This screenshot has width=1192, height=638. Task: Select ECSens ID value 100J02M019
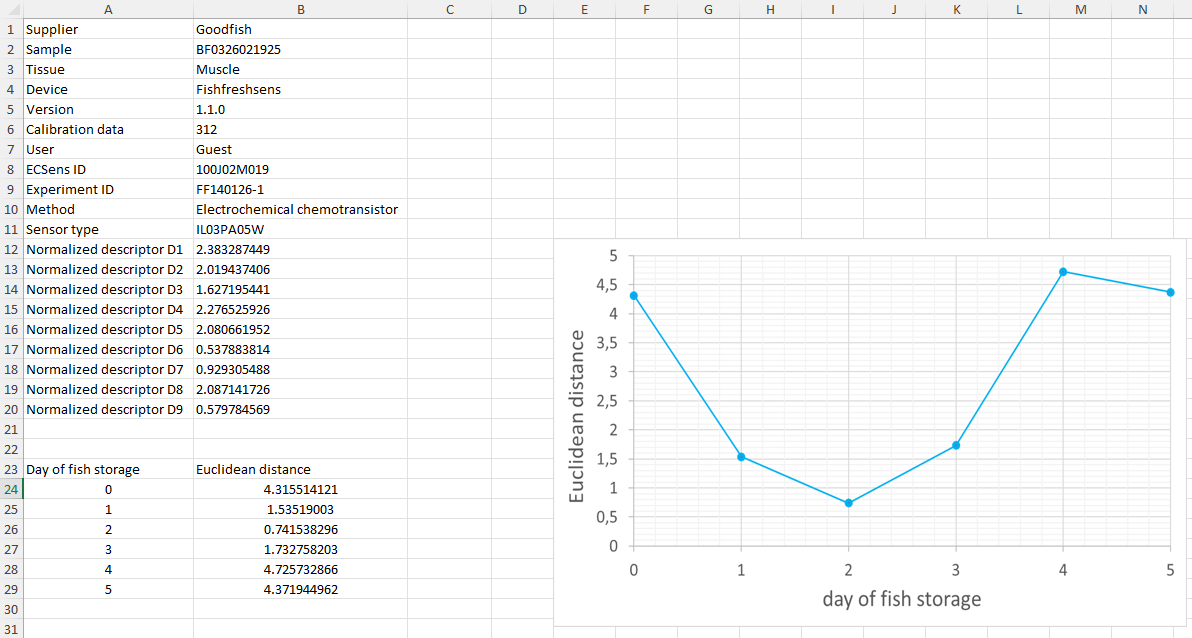300,169
